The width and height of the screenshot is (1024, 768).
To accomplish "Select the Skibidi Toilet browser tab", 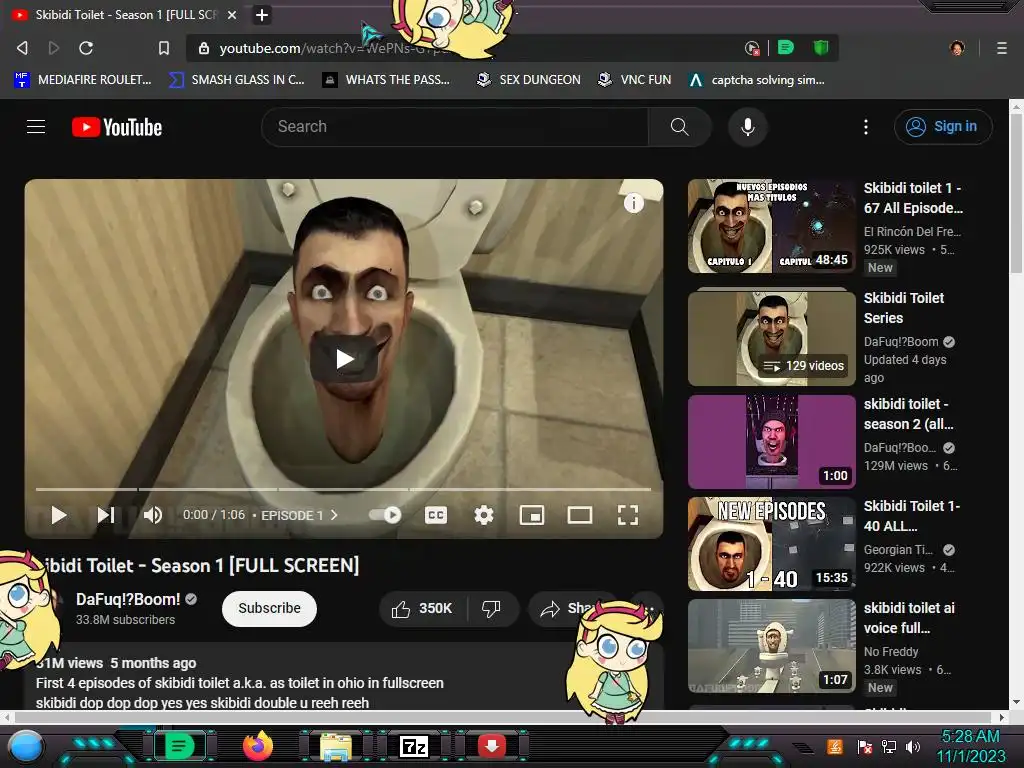I will coord(124,14).
